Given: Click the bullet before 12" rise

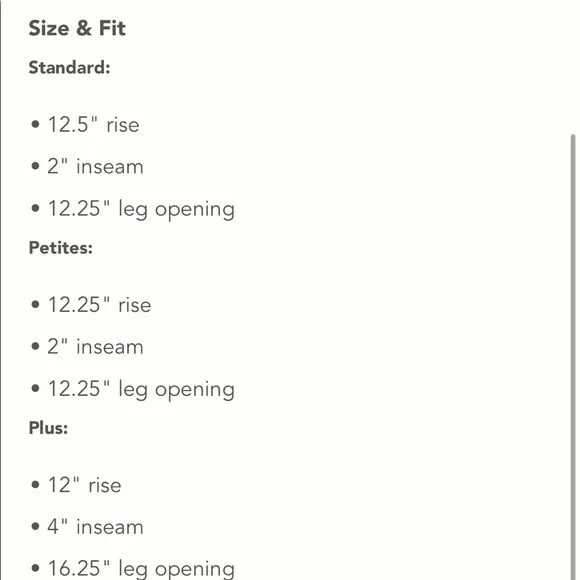Looking at the screenshot, I should tap(36, 484).
